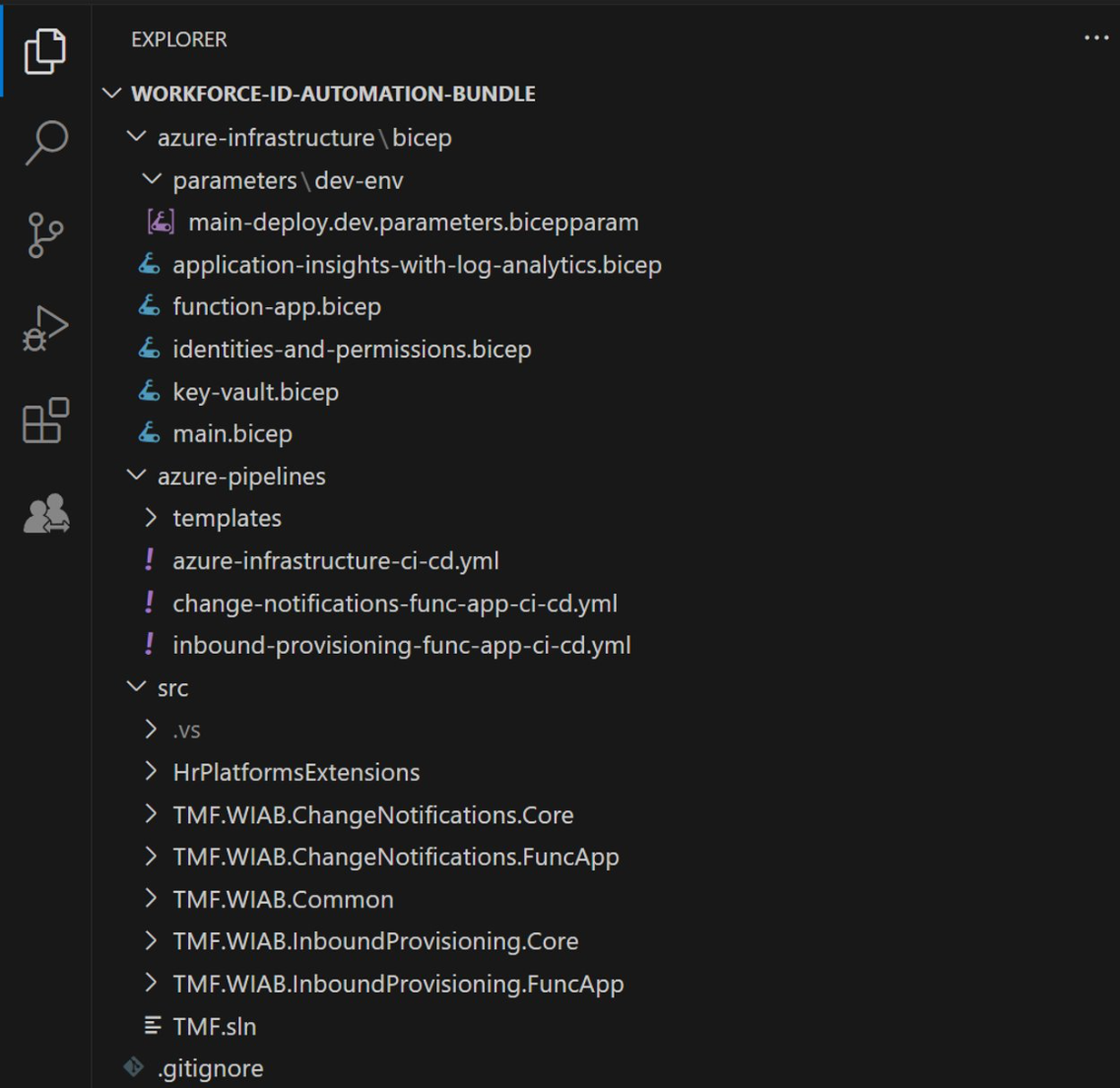
Task: Open azure-infrastructure-ci-cd.yml pipeline file
Action: pyautogui.click(x=335, y=561)
